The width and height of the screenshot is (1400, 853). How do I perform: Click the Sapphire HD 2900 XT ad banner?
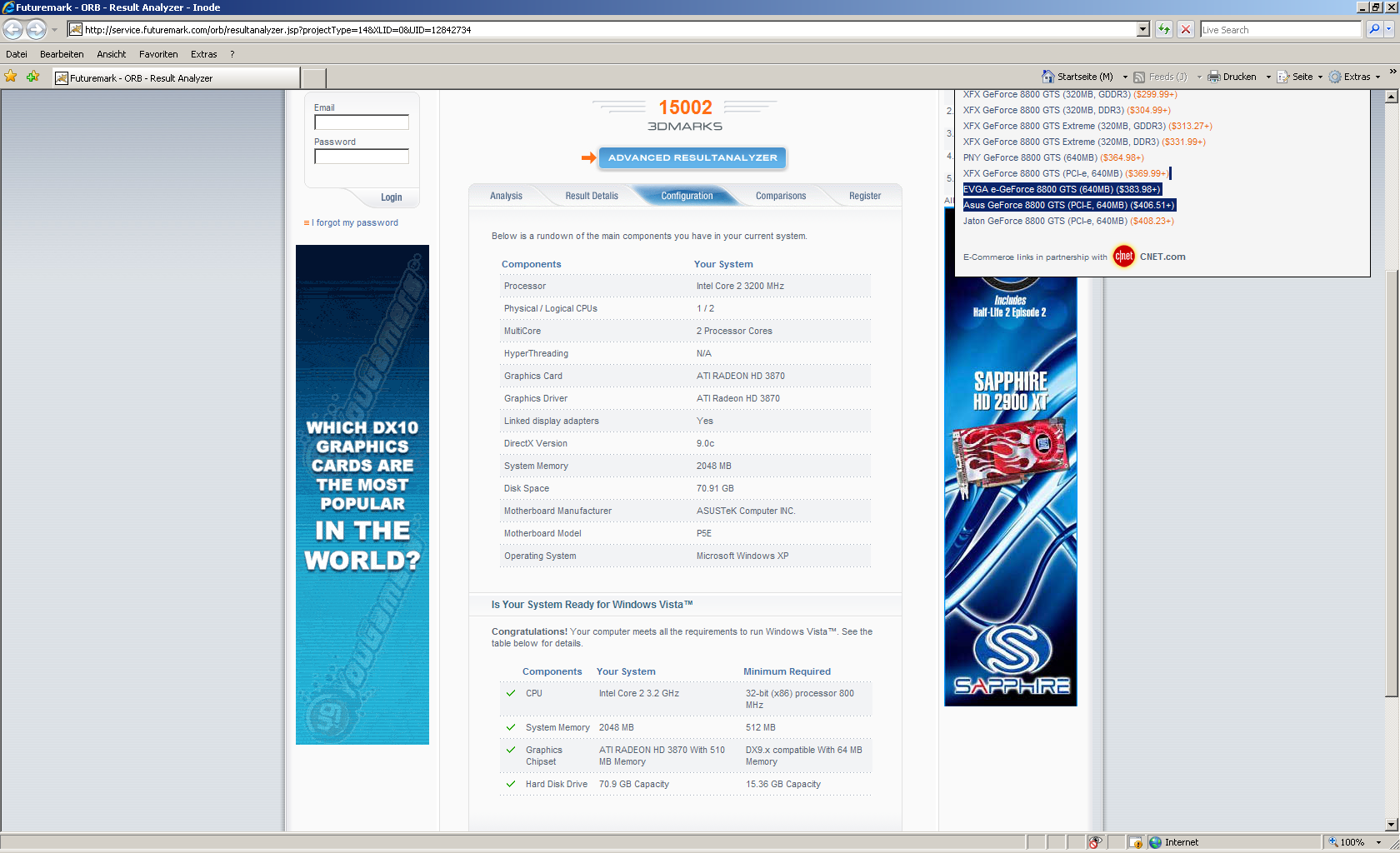tap(1011, 491)
